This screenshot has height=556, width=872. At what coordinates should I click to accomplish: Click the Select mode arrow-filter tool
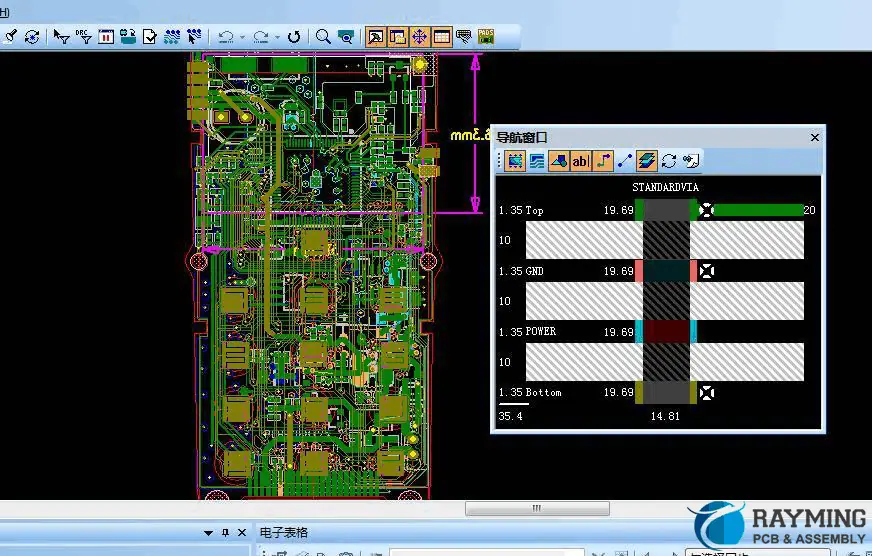[62, 37]
